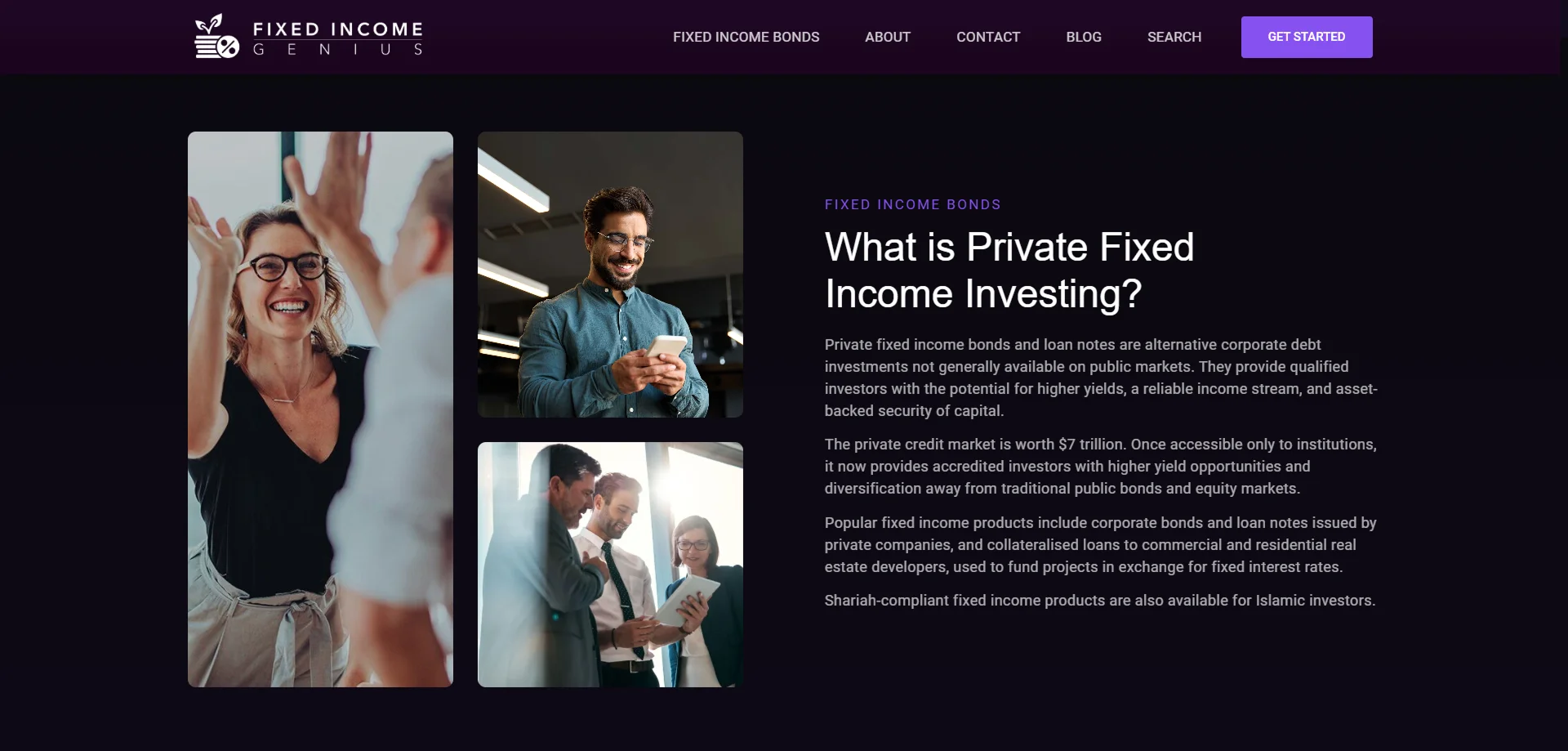Go to the ABOUT page
The width and height of the screenshot is (1568, 751).
point(888,37)
